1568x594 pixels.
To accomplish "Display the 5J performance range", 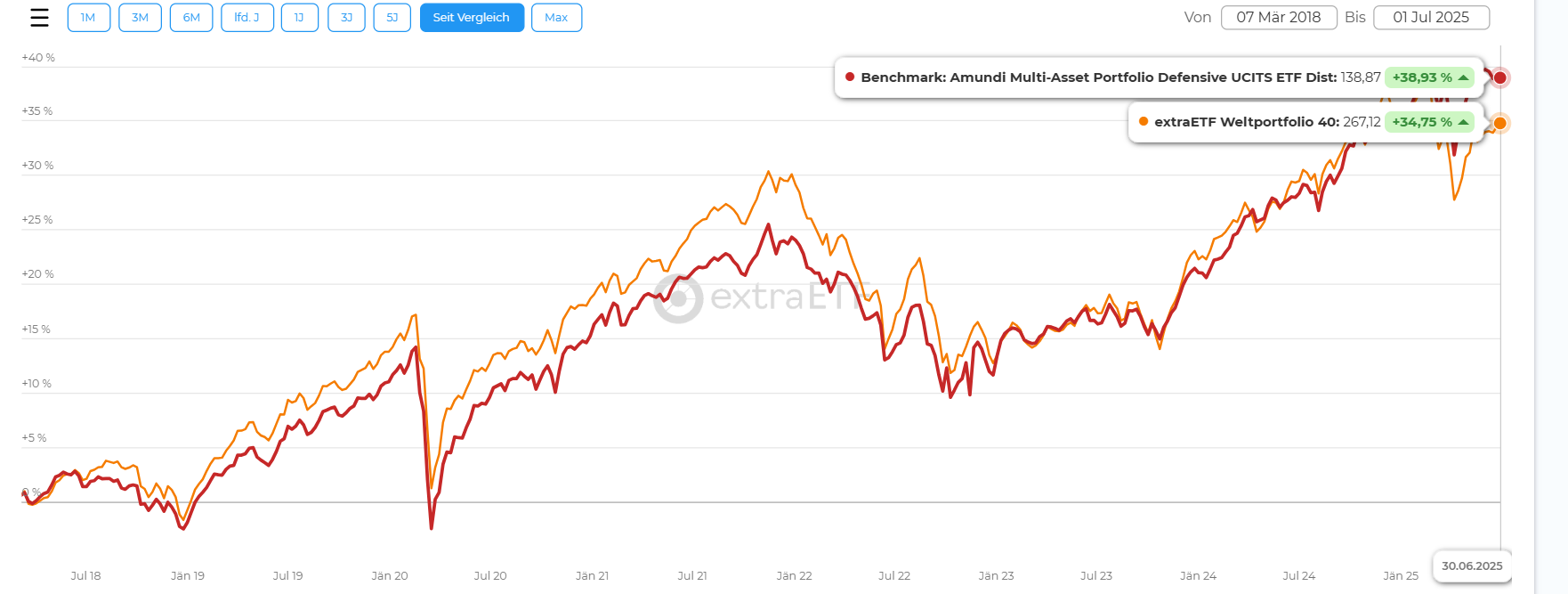I will pos(392,18).
